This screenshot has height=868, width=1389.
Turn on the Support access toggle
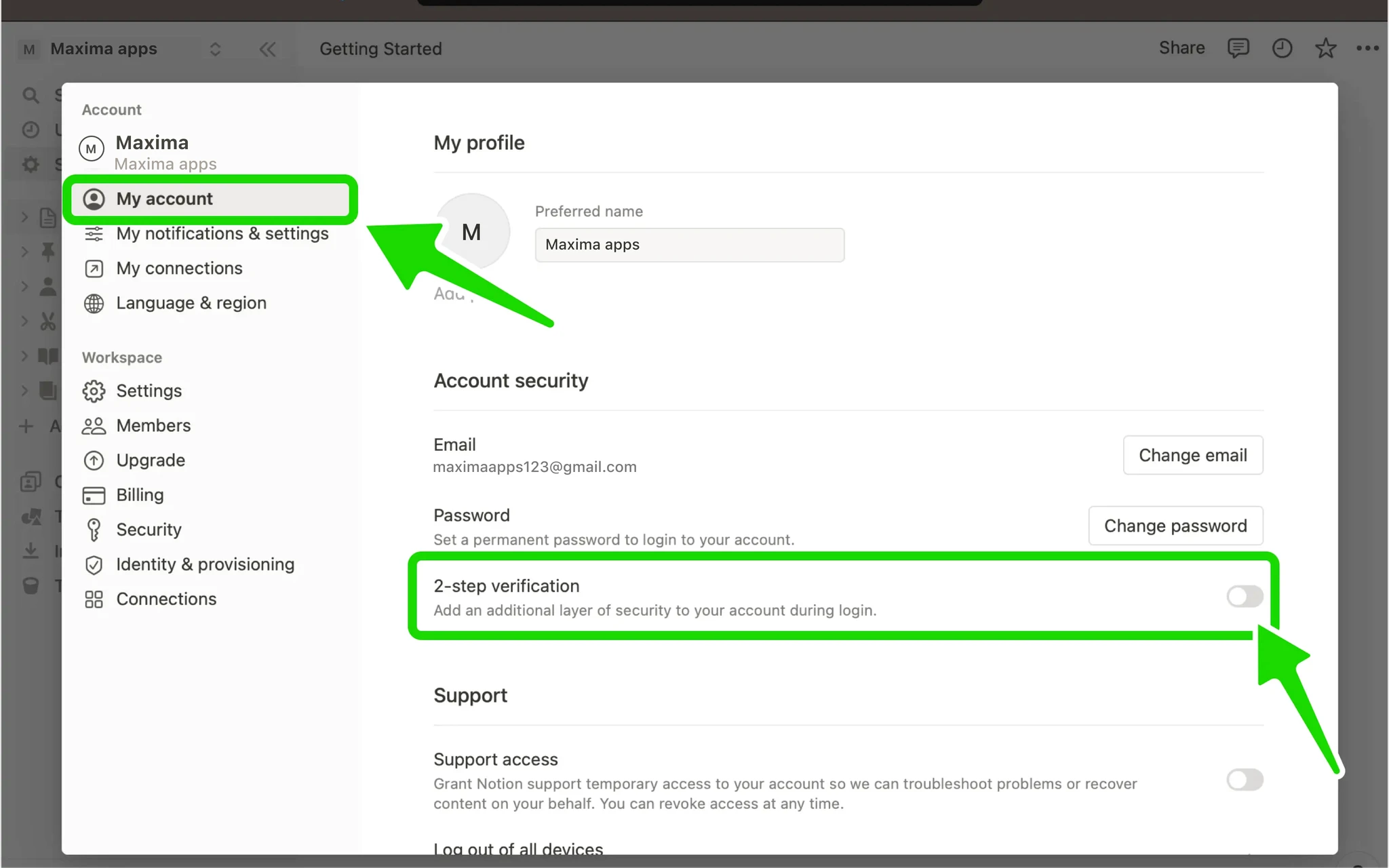(1245, 780)
